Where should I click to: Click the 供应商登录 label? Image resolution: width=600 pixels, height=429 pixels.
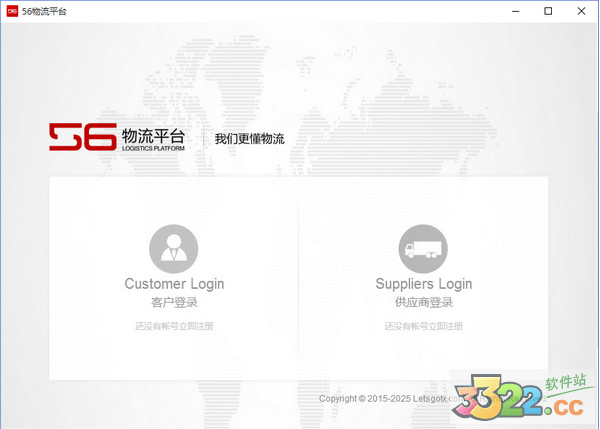424,302
